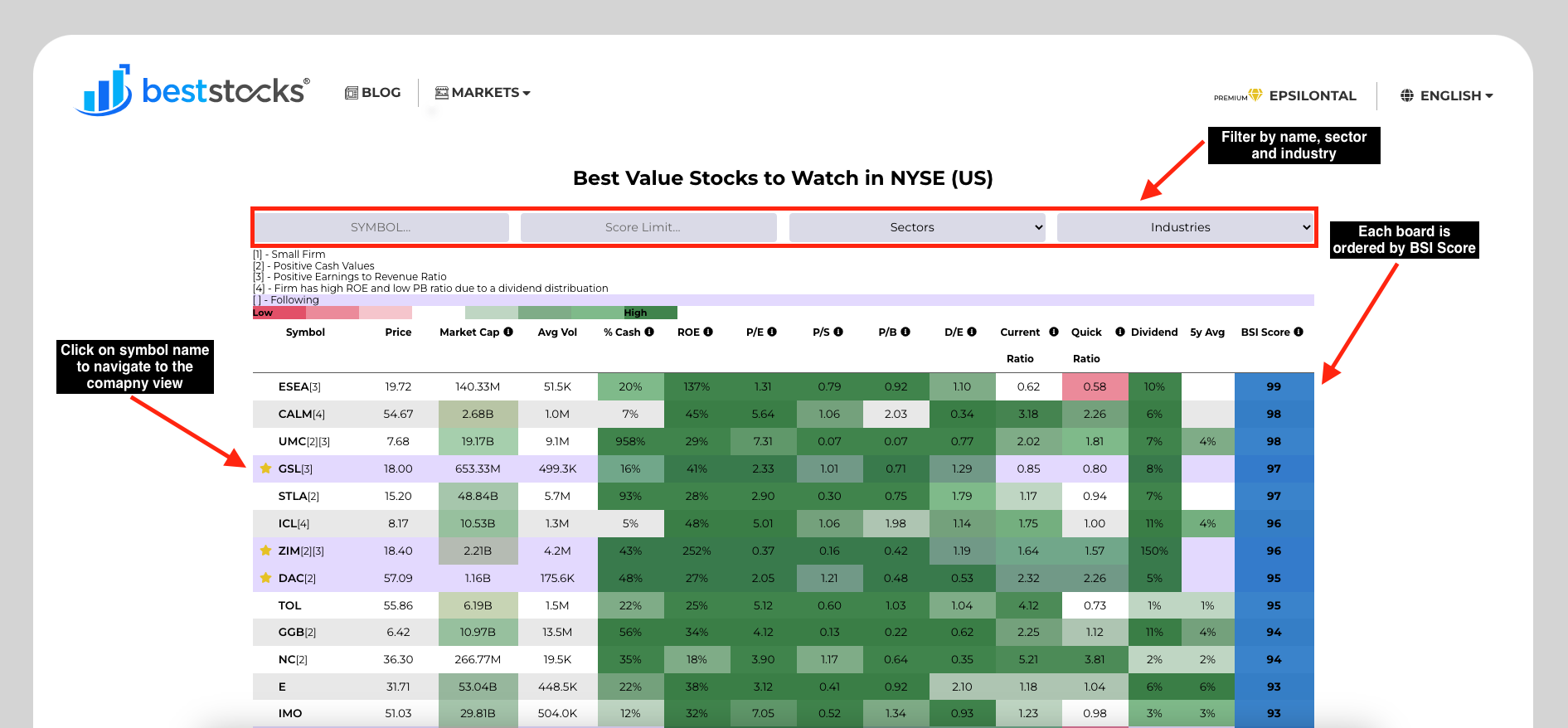Screen dimensions: 1568x728
Task: Click the Score Limit input field
Action: click(x=648, y=227)
